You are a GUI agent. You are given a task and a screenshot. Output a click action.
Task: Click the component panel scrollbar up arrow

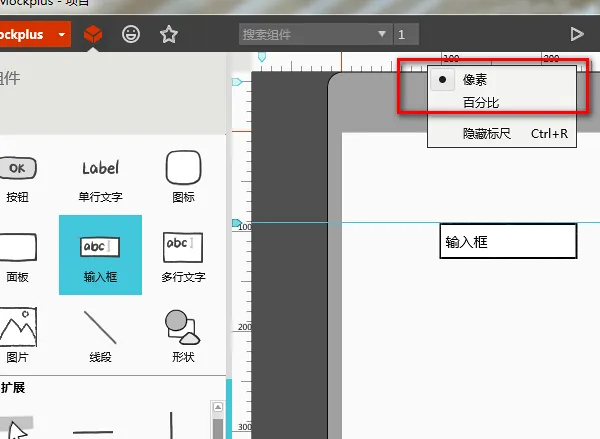(x=216, y=407)
